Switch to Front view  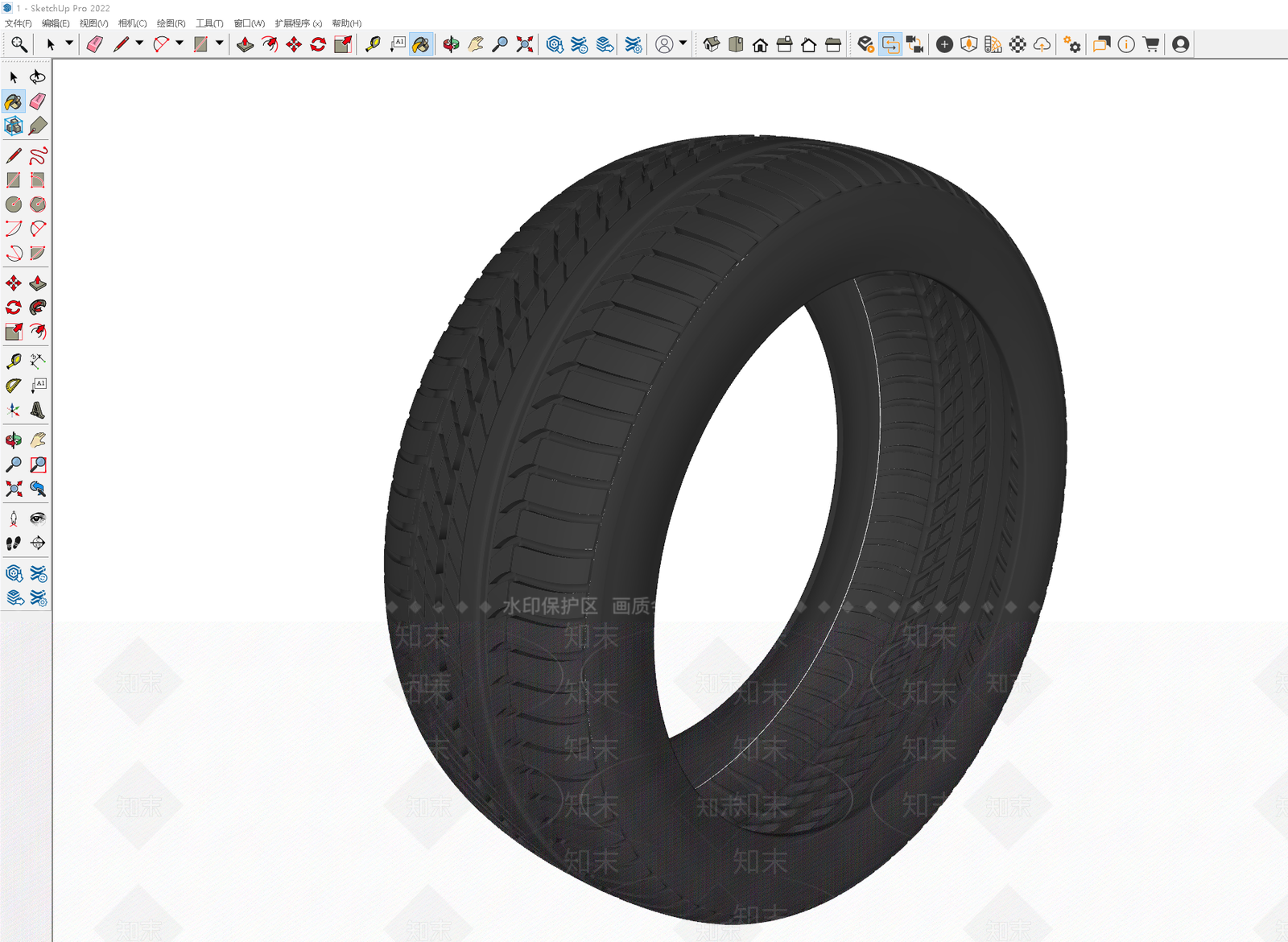coord(760,44)
